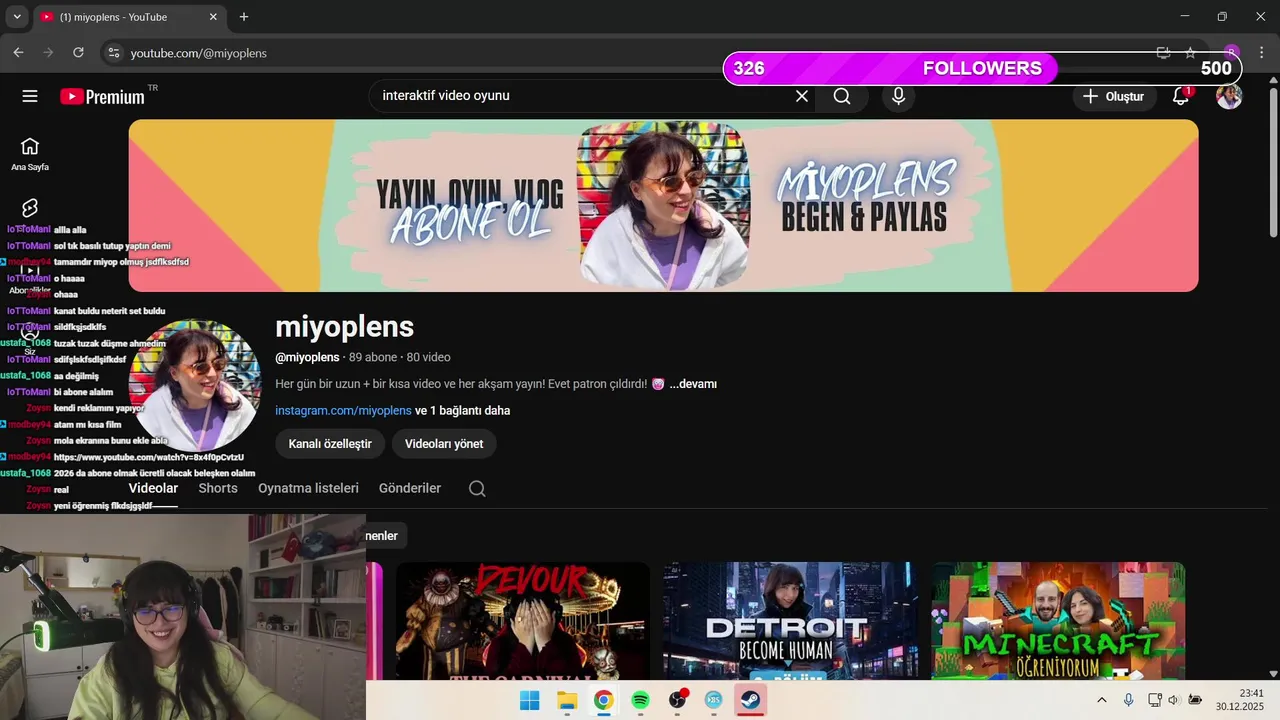Open the Oynatma listeleri tab
The image size is (1280, 720).
[x=308, y=488]
